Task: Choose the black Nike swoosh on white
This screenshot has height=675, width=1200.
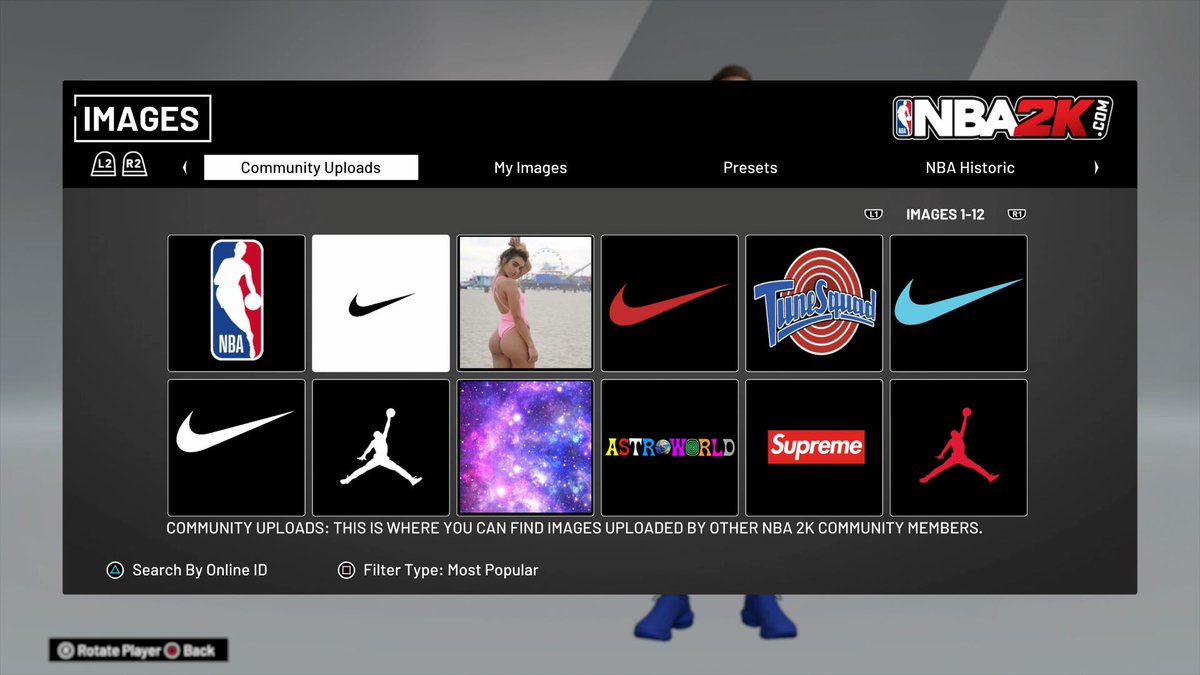Action: (x=381, y=304)
